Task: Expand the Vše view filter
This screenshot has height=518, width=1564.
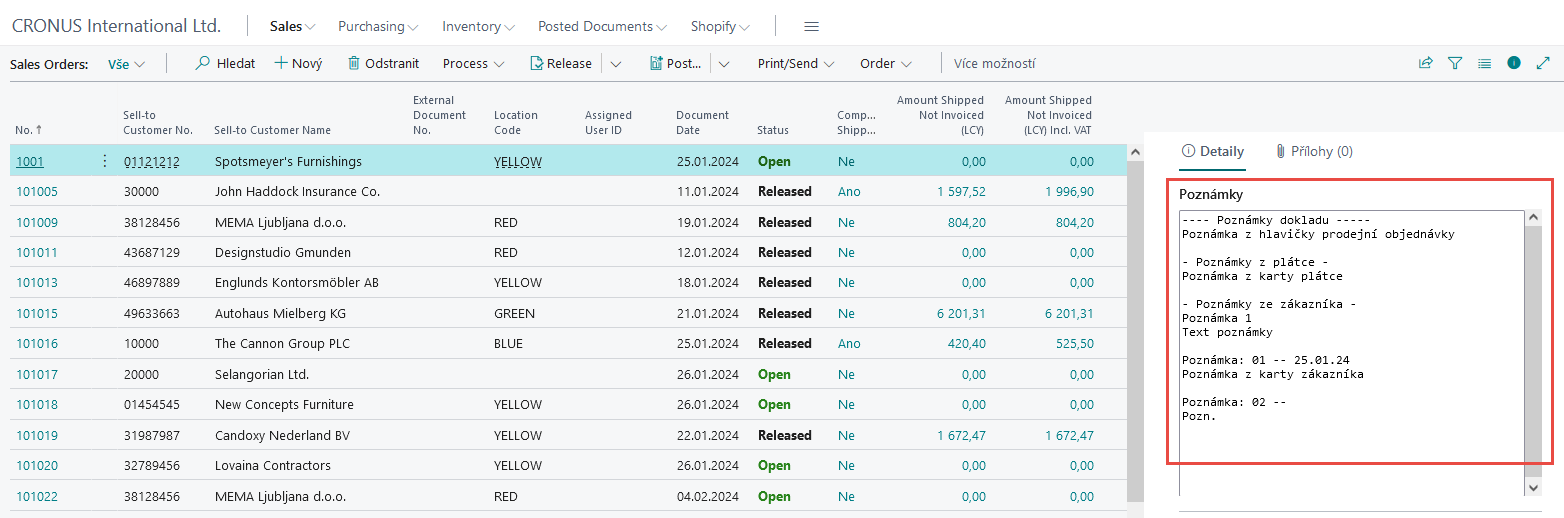Action: (126, 64)
